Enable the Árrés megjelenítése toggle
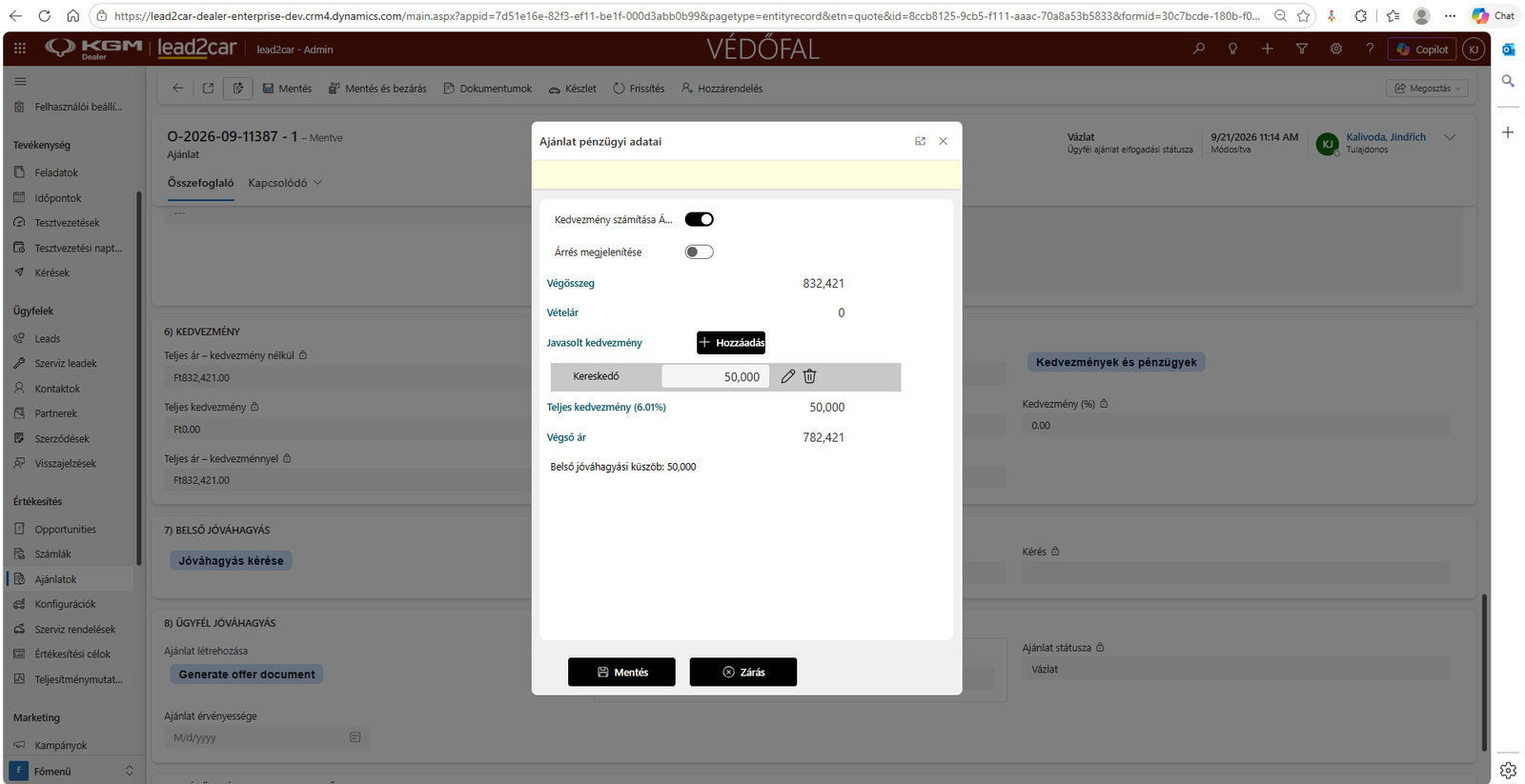 point(699,252)
